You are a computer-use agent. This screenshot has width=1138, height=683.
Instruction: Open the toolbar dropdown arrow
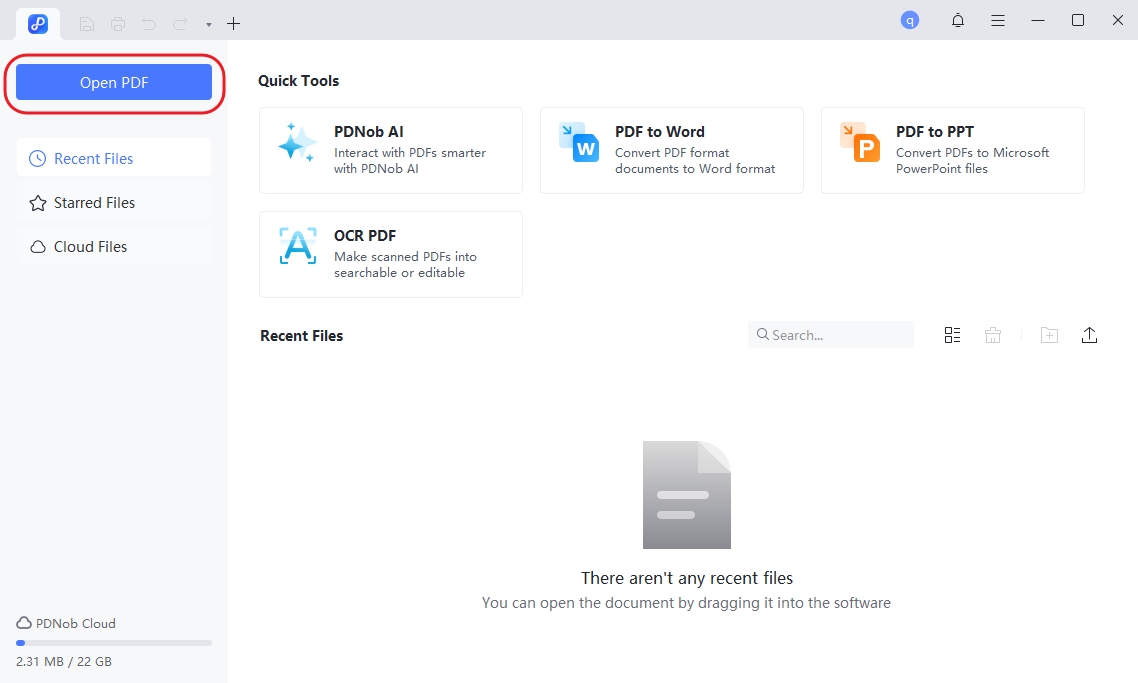coord(207,24)
